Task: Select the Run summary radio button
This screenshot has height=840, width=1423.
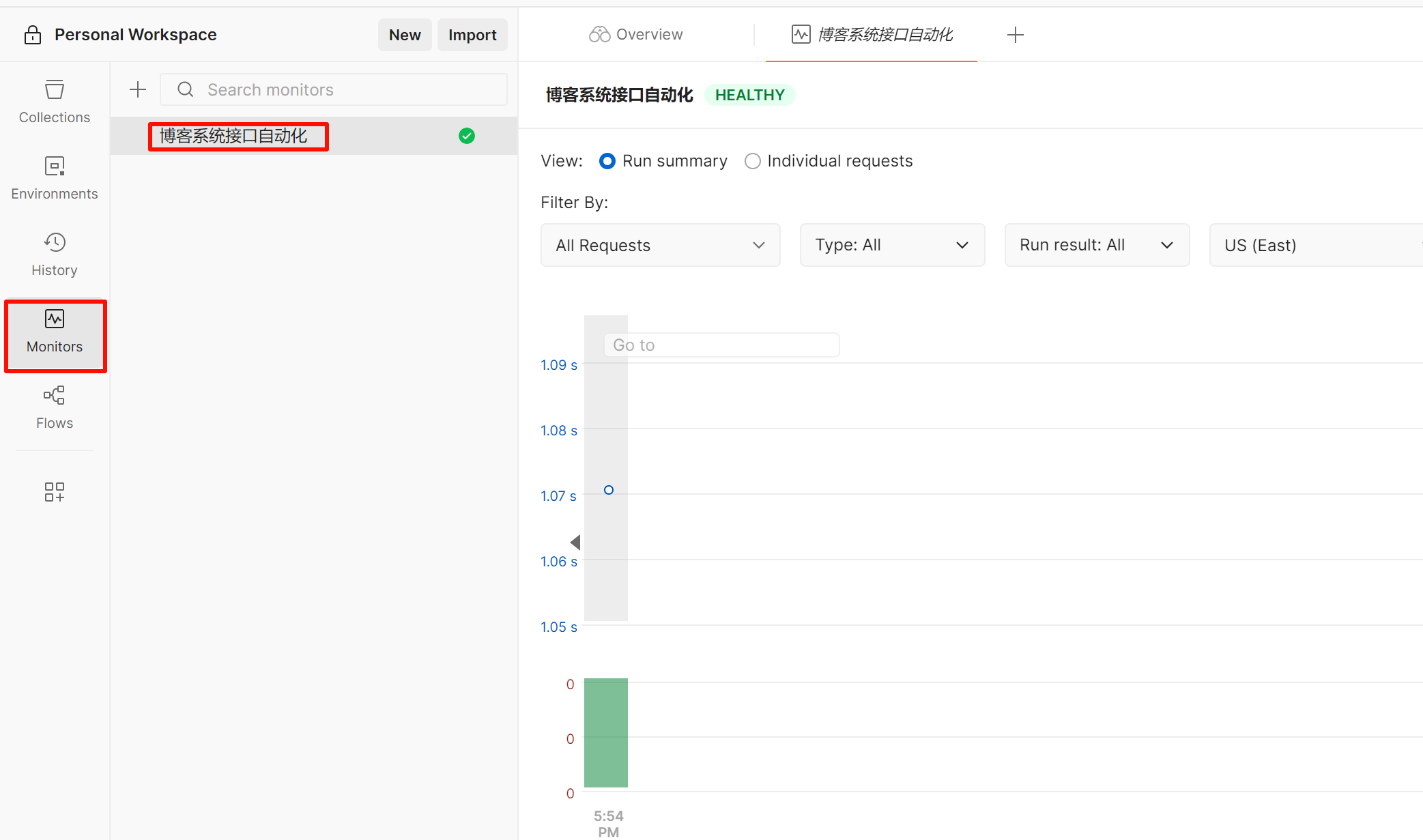Action: tap(607, 161)
